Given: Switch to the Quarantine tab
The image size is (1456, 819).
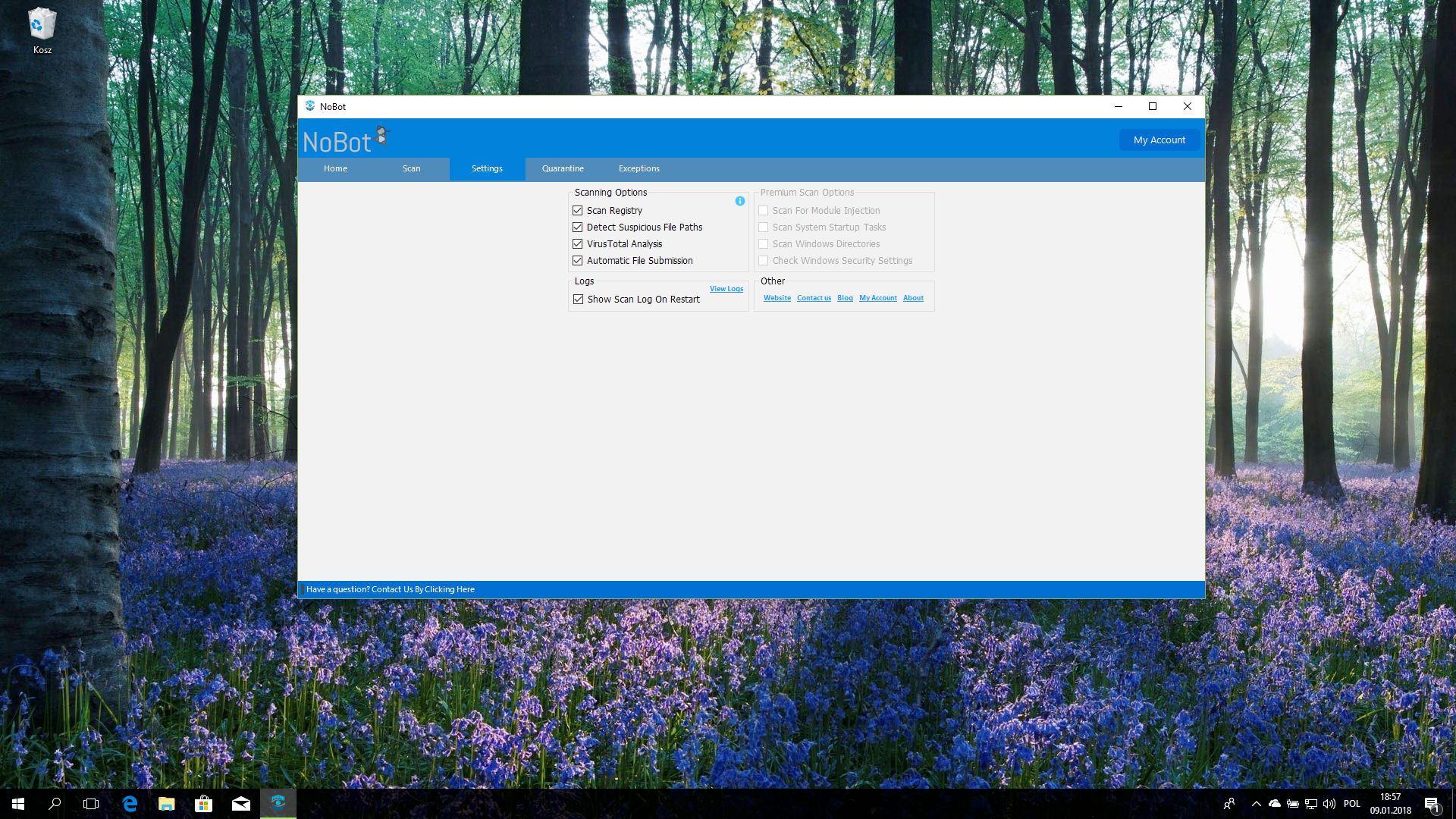Looking at the screenshot, I should point(563,168).
